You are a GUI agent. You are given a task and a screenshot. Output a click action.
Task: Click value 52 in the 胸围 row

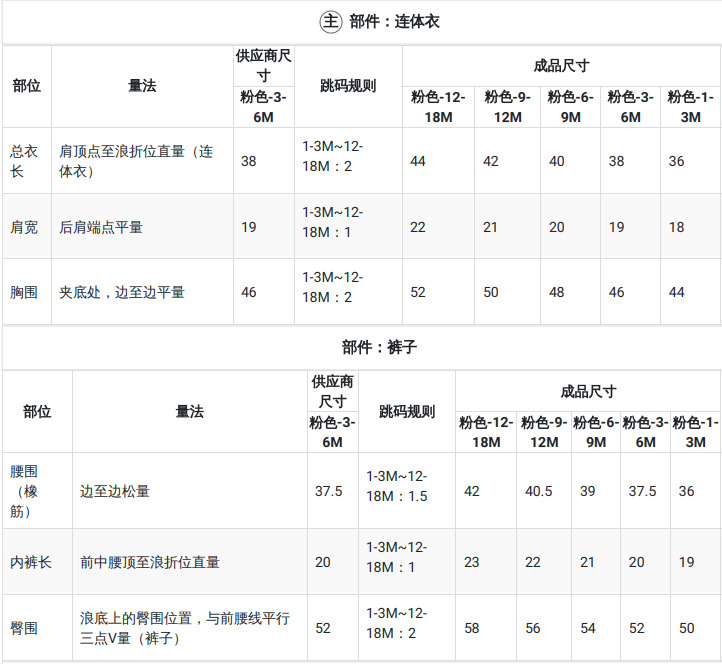(418, 292)
